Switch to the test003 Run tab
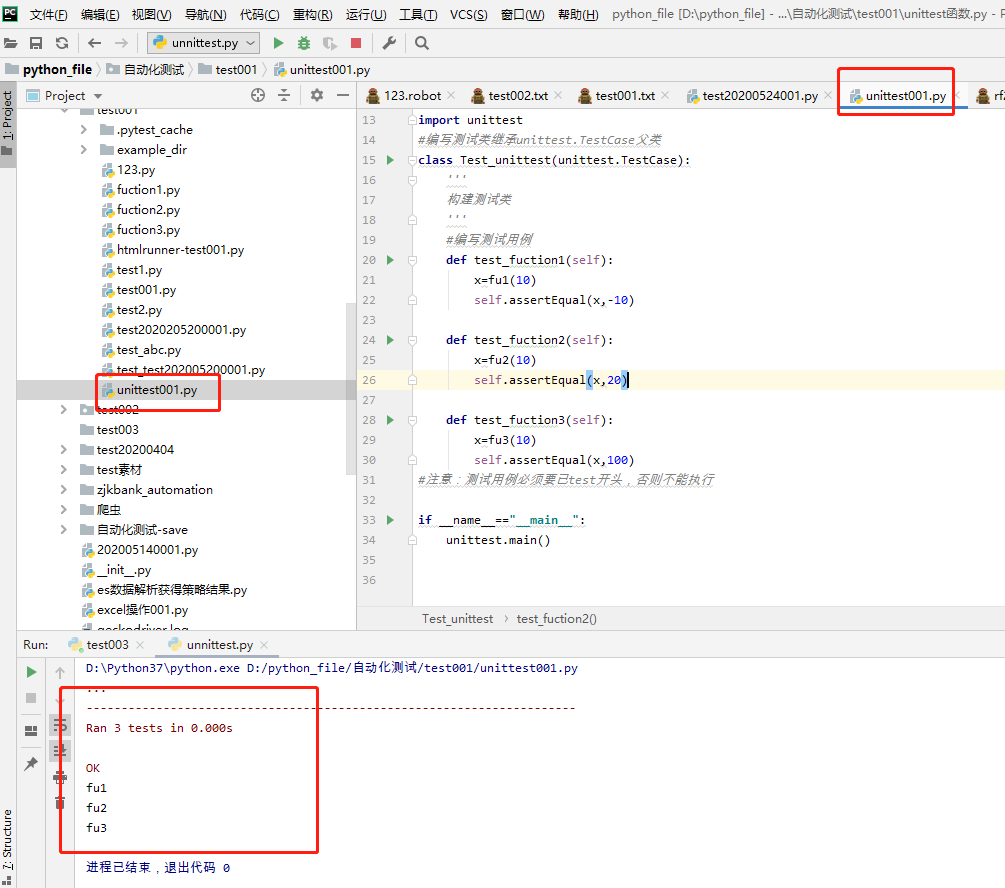 107,645
